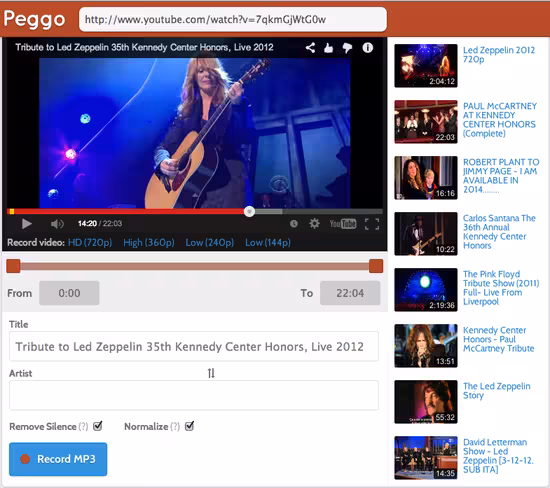Screen dimensions: 550x488
Task: Click the Artist input field
Action: tap(194, 395)
